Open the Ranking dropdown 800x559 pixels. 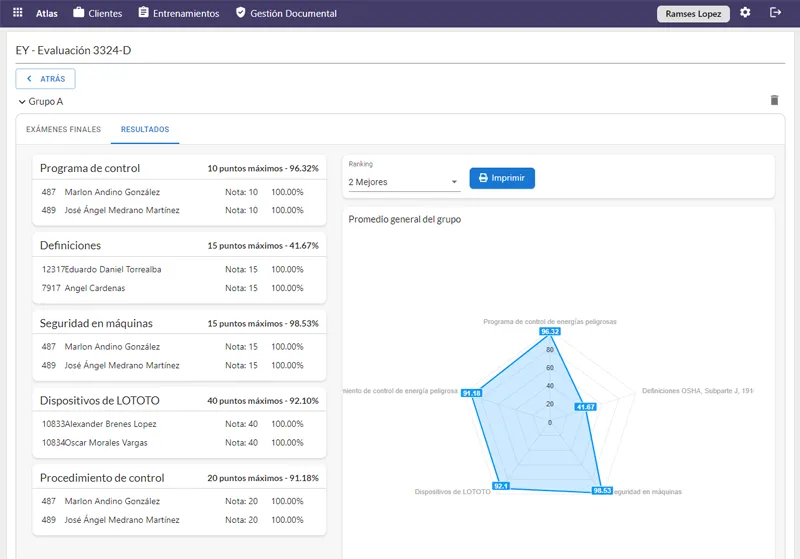coord(403,181)
